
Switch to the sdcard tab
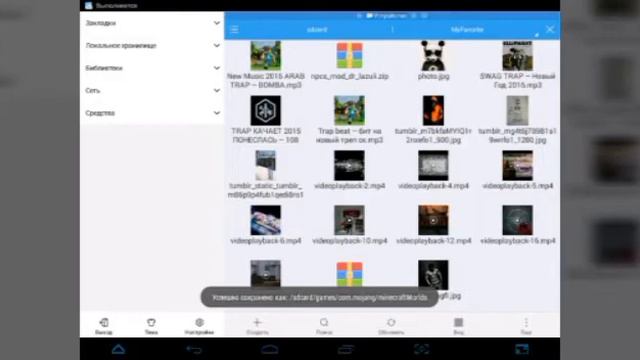tap(317, 30)
